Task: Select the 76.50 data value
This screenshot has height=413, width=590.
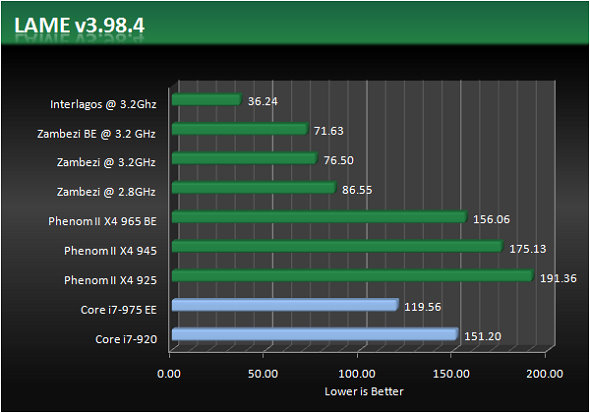Action: 339,160
